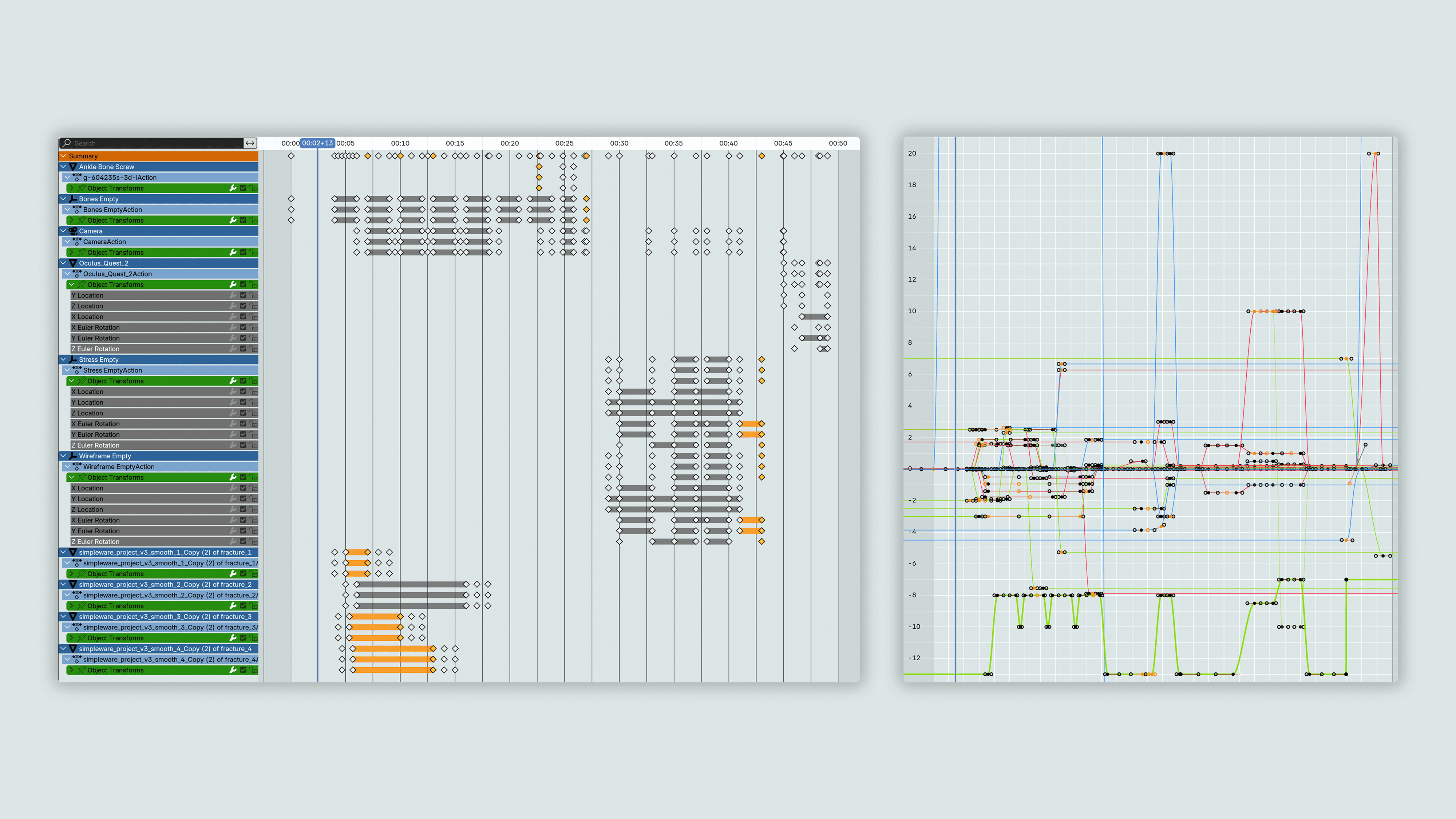Lock the Object Transforms group of fracture_2

coord(254,606)
